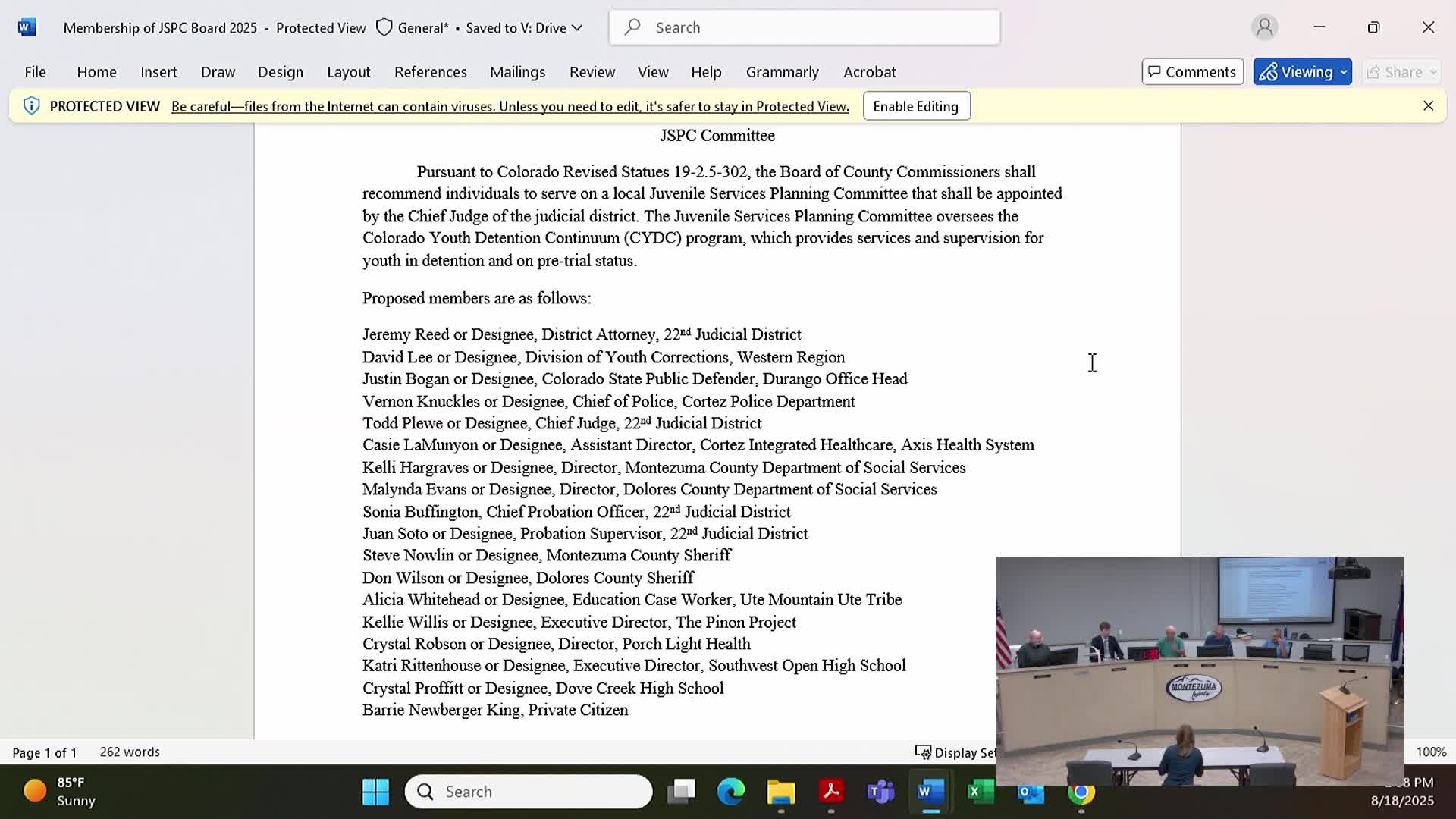The height and width of the screenshot is (819, 1456).
Task: Click the Word app icon in title bar
Action: click(x=27, y=27)
